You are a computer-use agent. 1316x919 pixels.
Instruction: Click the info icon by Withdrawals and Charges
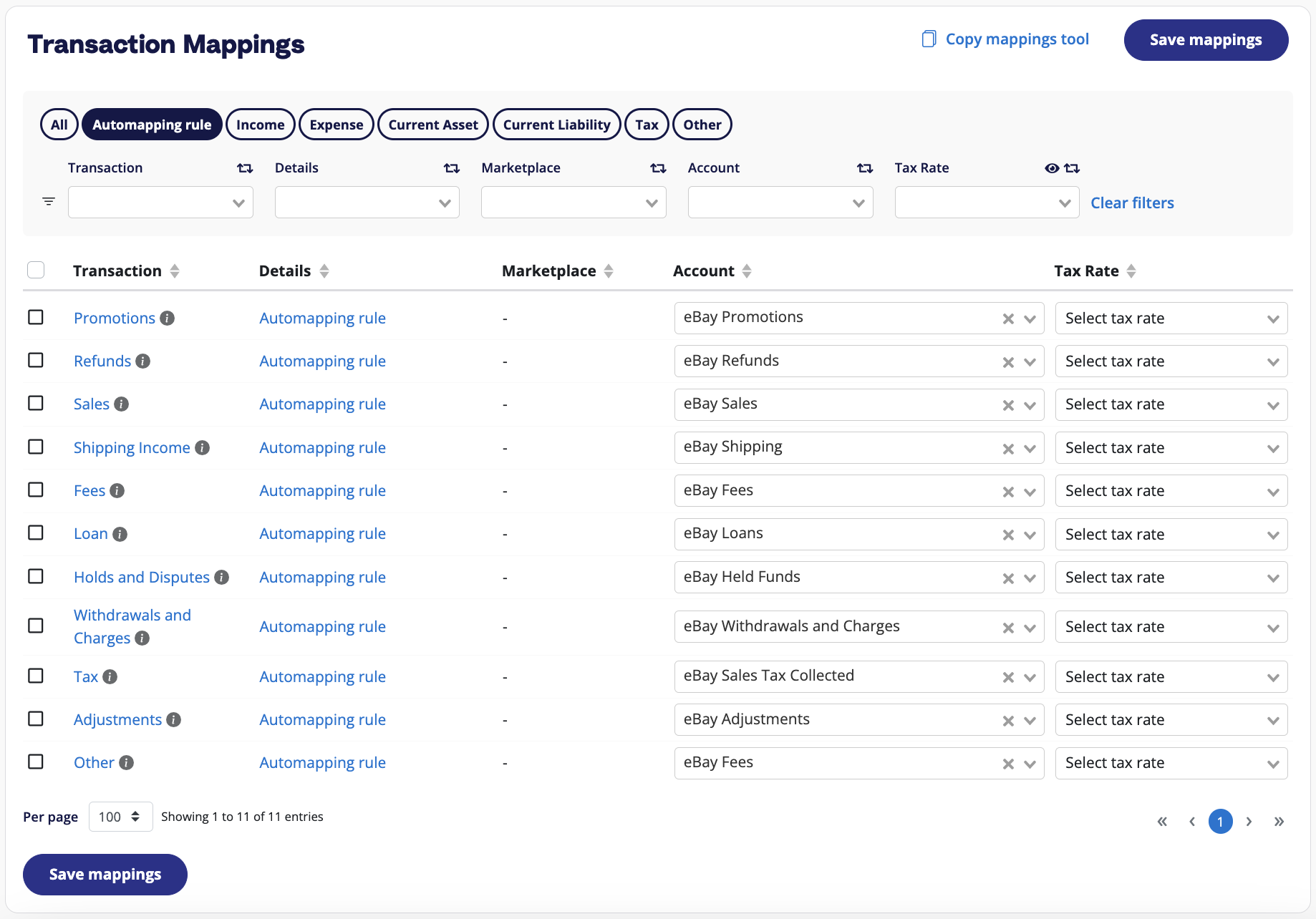(x=142, y=638)
